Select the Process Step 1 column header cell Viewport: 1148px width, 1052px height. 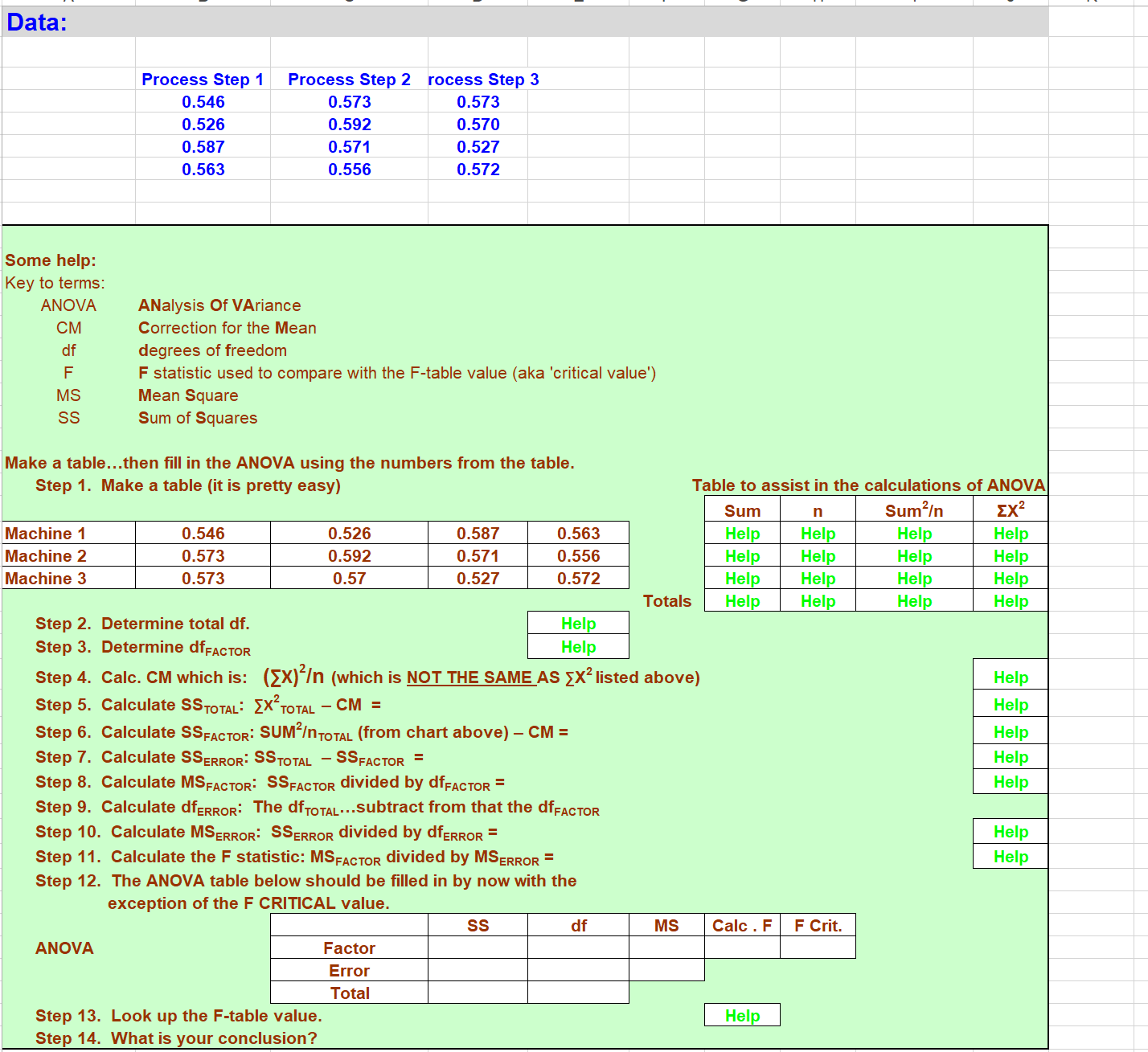coord(202,80)
